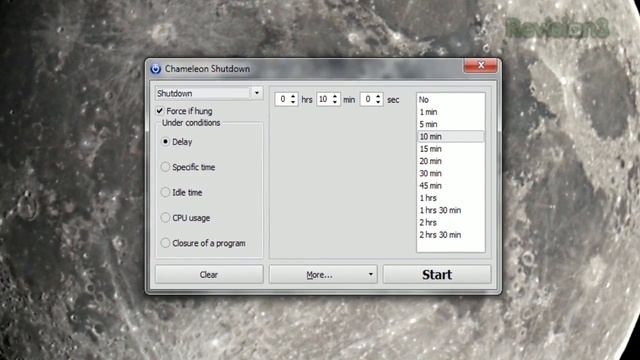Open the Shutdown action dropdown
Image resolution: width=640 pixels, height=360 pixels.
pos(256,93)
